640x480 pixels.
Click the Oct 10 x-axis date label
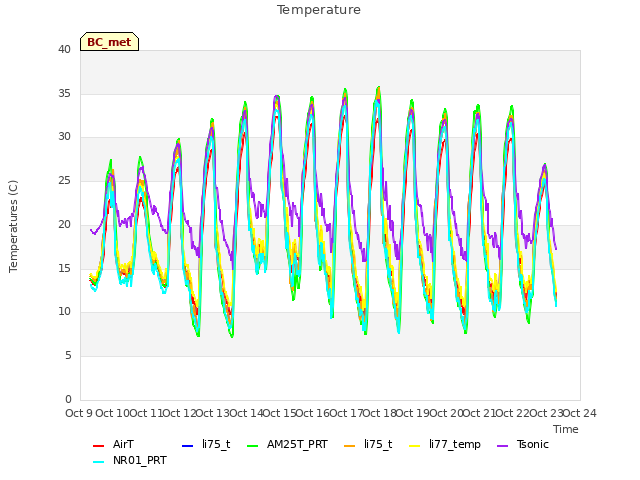112,413
